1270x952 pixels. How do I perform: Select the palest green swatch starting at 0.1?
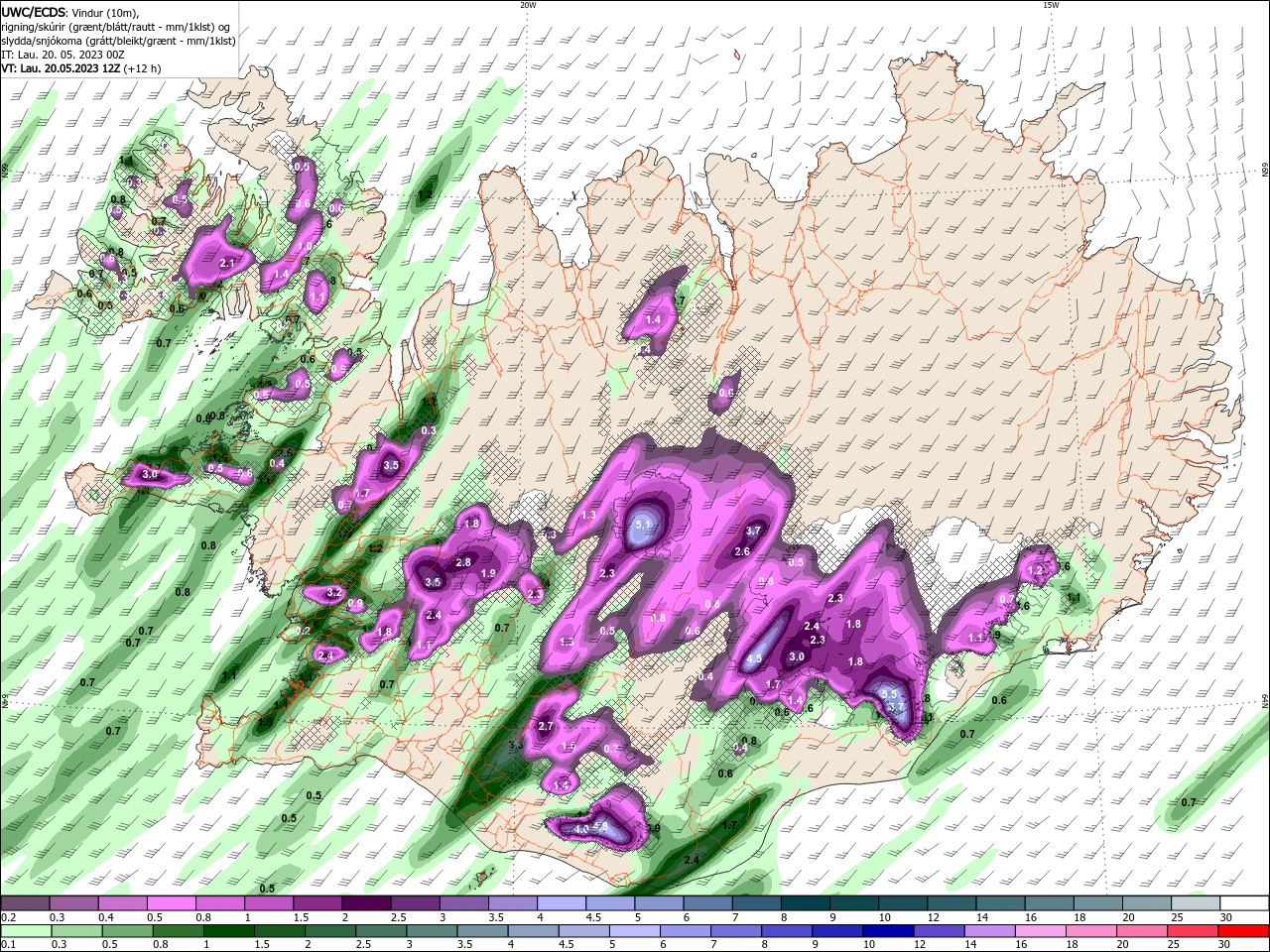coord(26,931)
